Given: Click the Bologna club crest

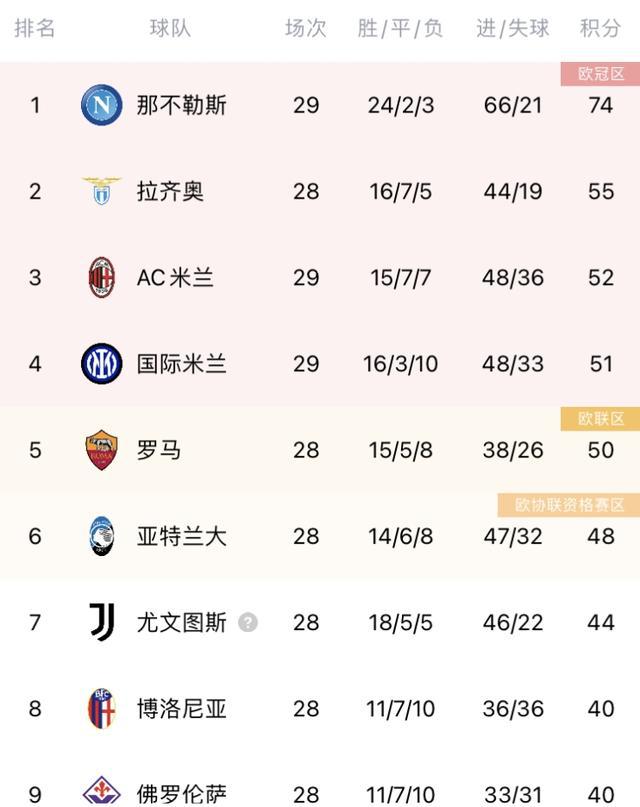Looking at the screenshot, I should (x=100, y=709).
